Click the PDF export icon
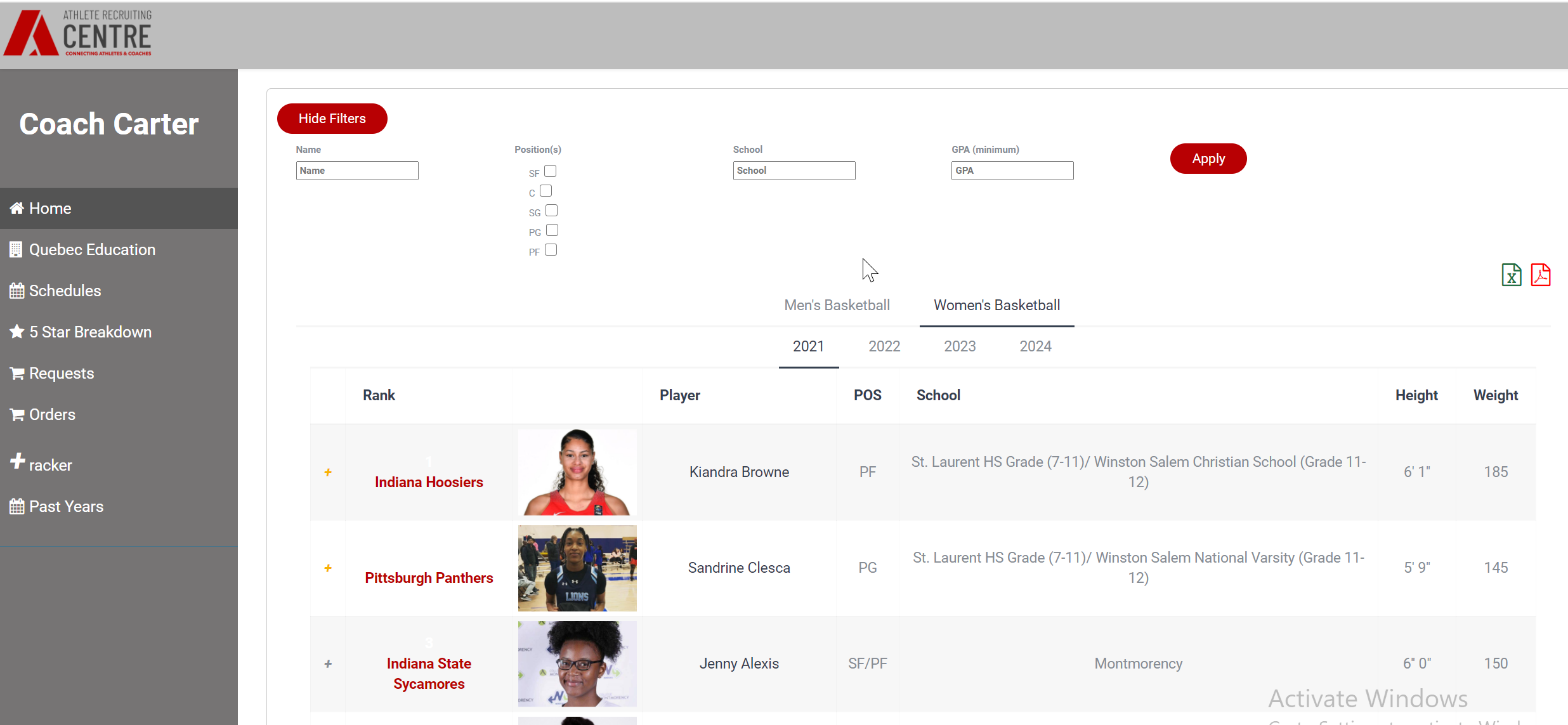 pos(1540,275)
